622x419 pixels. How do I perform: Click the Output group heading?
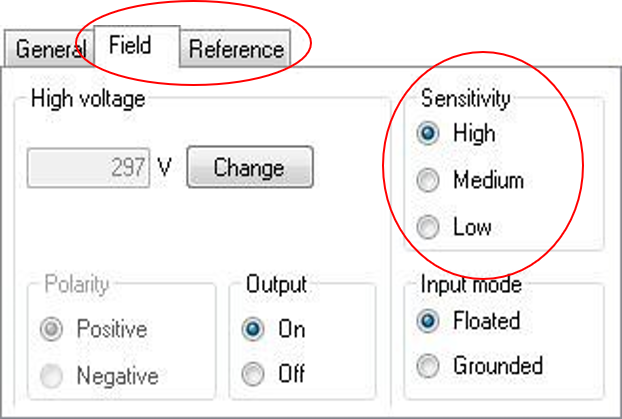[276, 285]
